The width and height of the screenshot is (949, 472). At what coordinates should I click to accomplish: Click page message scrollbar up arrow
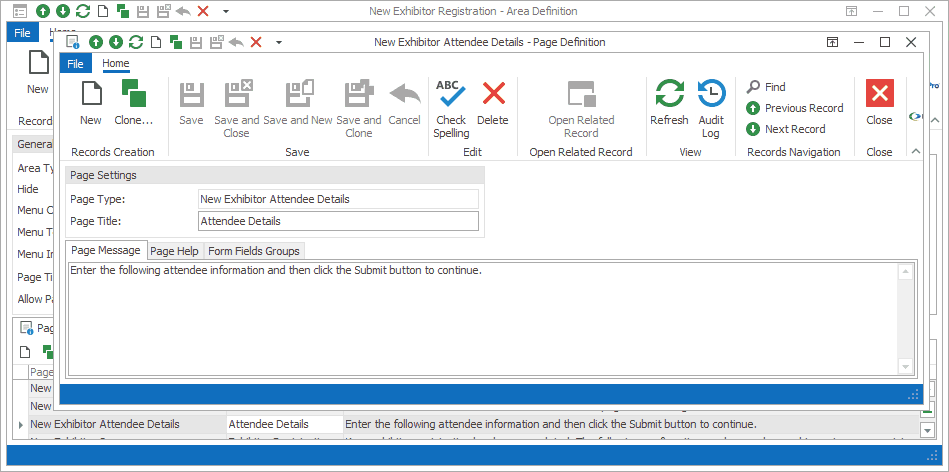pos(905,272)
